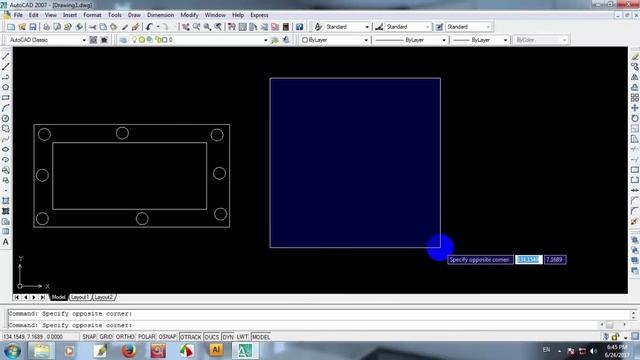Click the MODEL button in status bar
Image resolution: width=640 pixels, height=360 pixels.
coord(260,337)
